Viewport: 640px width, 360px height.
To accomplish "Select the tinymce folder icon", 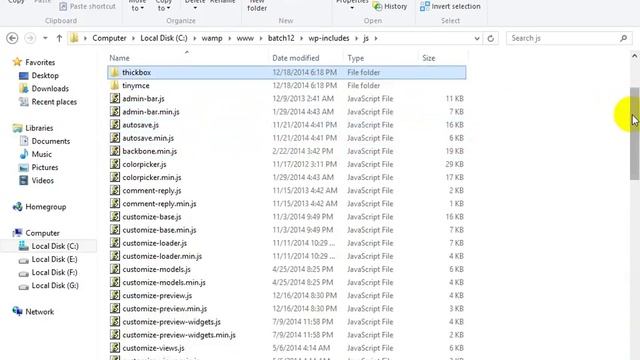I will tap(115, 85).
